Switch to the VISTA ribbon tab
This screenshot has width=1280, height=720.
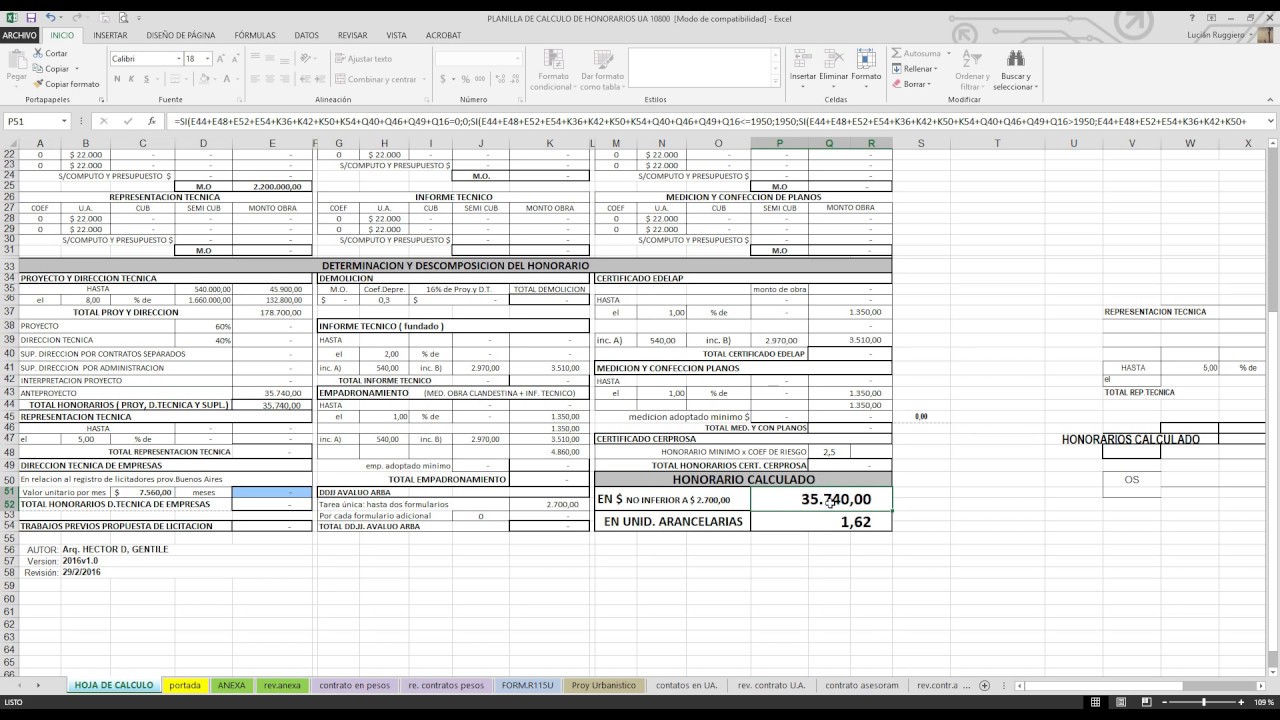(x=396, y=35)
